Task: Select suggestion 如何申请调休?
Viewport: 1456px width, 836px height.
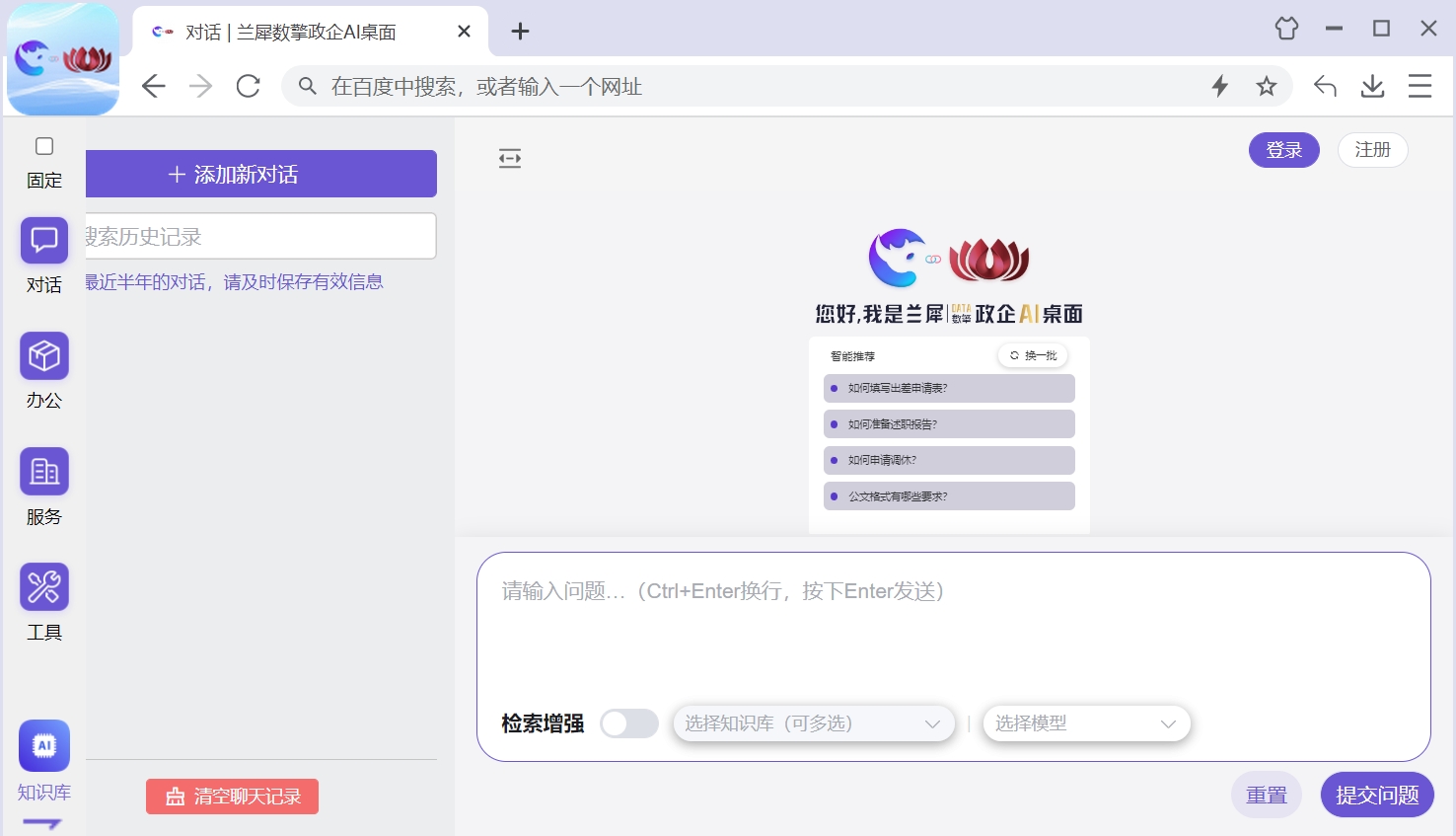Action: click(x=949, y=460)
